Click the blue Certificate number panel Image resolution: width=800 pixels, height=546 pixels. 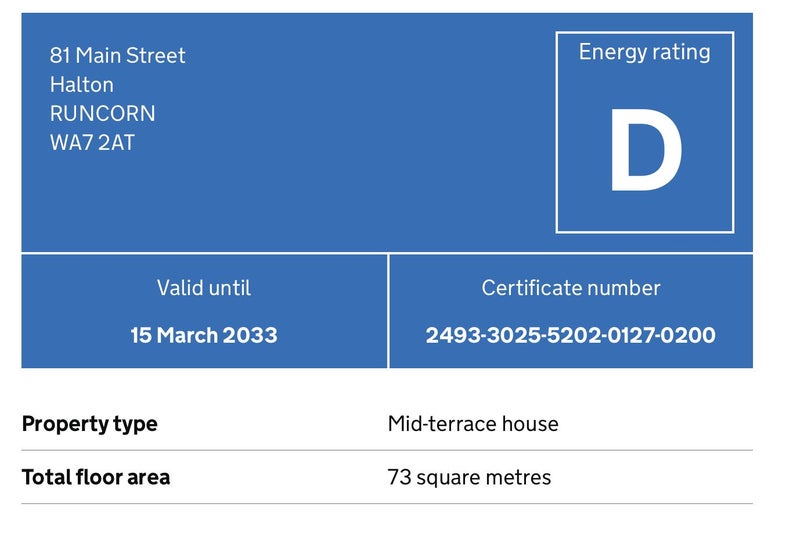[x=571, y=311]
